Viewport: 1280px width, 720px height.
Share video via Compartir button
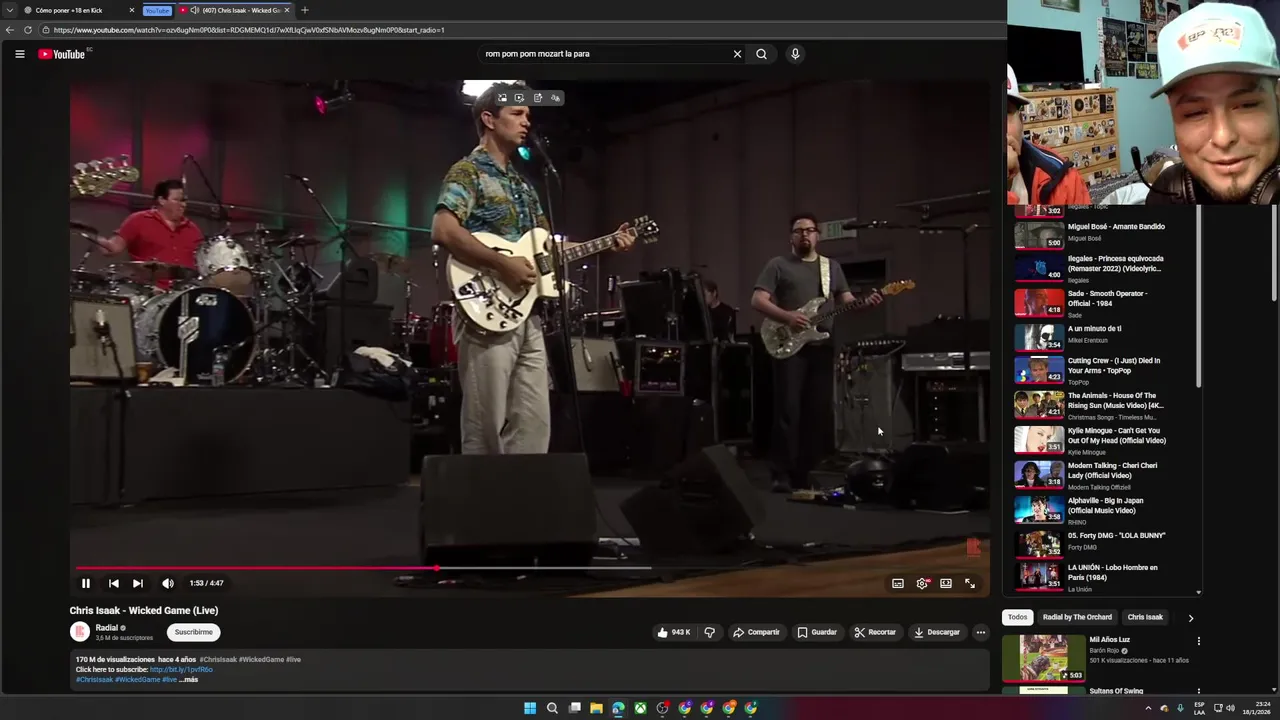(756, 632)
